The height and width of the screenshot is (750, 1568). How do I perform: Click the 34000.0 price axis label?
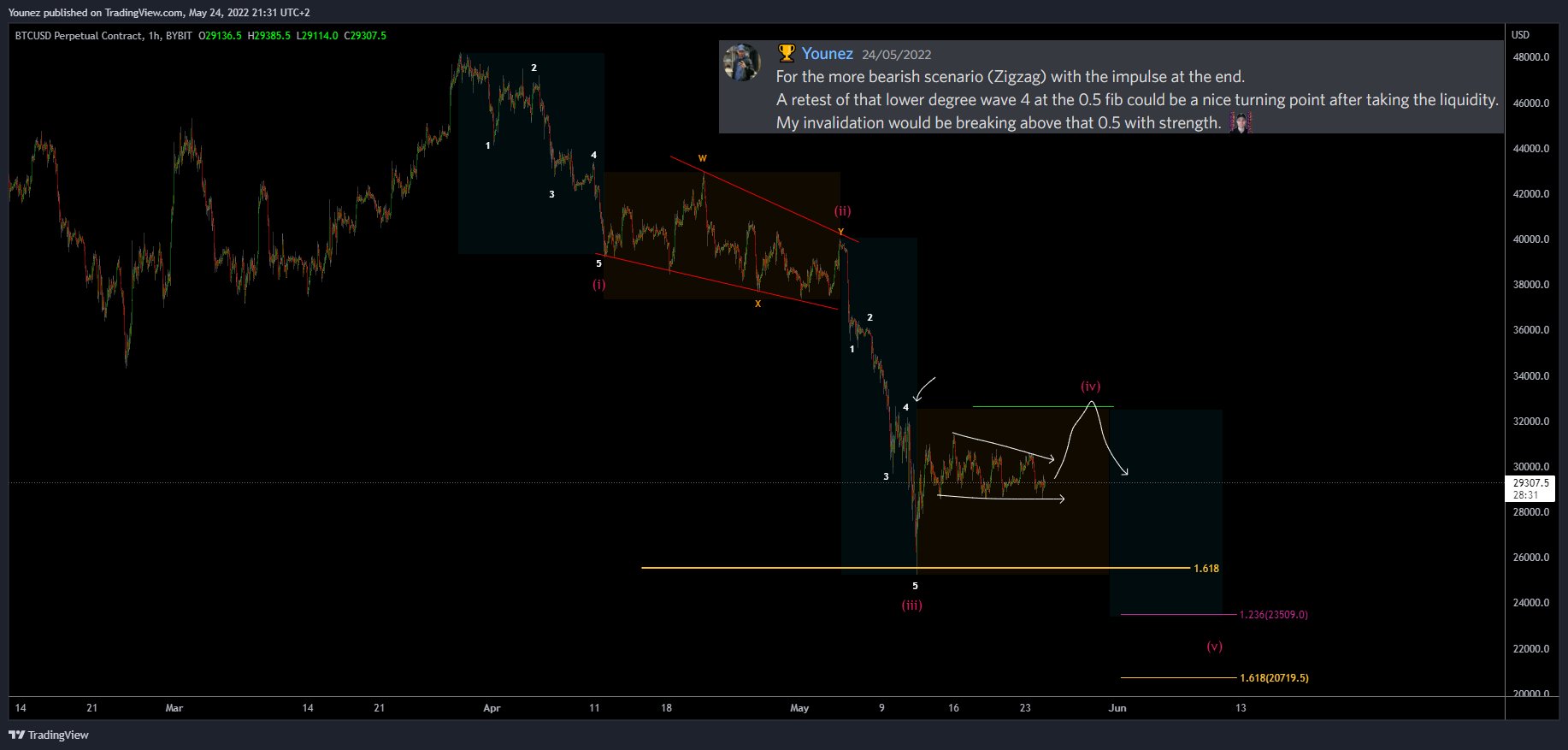pos(1530,375)
